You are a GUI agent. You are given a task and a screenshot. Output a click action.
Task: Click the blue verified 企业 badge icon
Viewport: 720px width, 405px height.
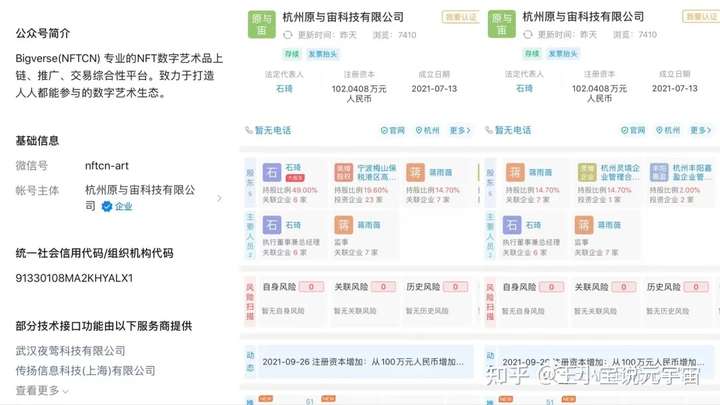pos(107,207)
